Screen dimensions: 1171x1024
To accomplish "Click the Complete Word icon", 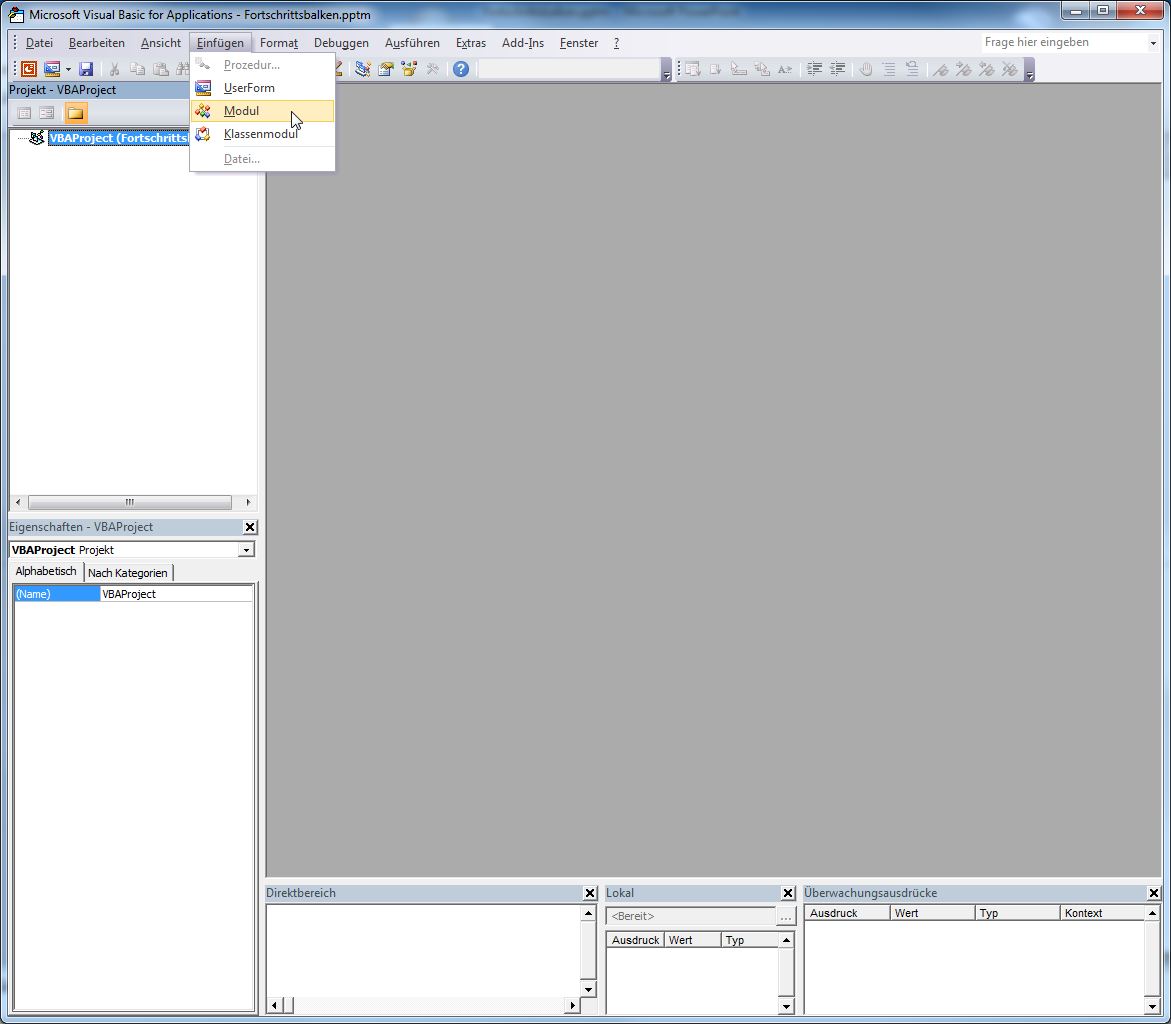I will [x=785, y=69].
